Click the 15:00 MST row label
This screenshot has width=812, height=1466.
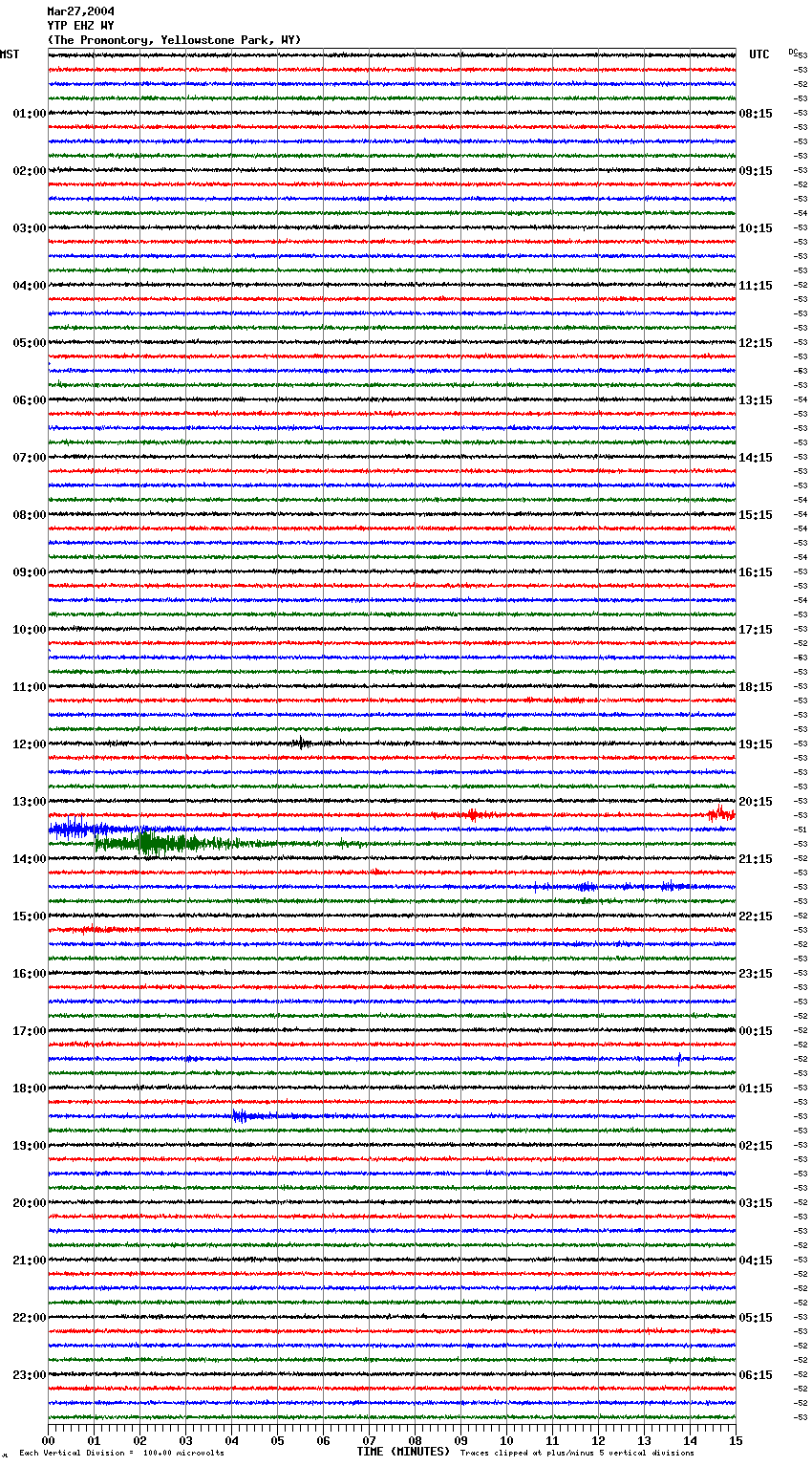[29, 916]
